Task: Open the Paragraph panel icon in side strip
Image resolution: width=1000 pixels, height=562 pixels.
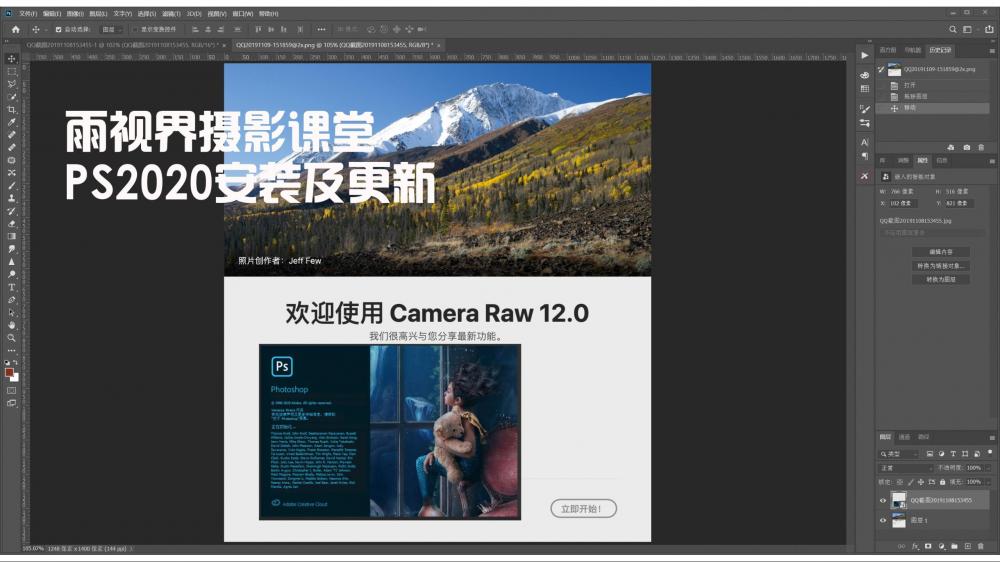Action: point(865,156)
